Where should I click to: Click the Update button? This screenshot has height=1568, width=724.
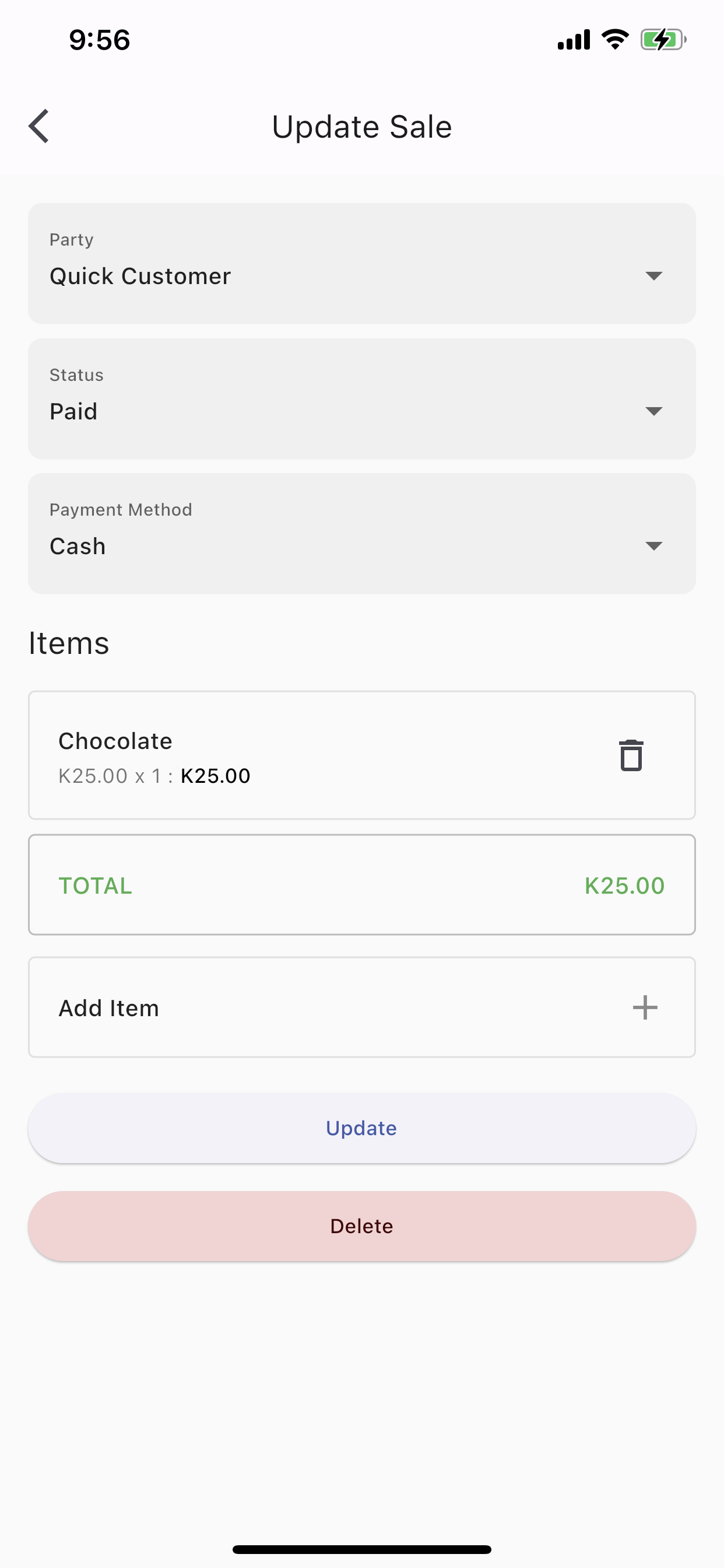[x=362, y=1128]
